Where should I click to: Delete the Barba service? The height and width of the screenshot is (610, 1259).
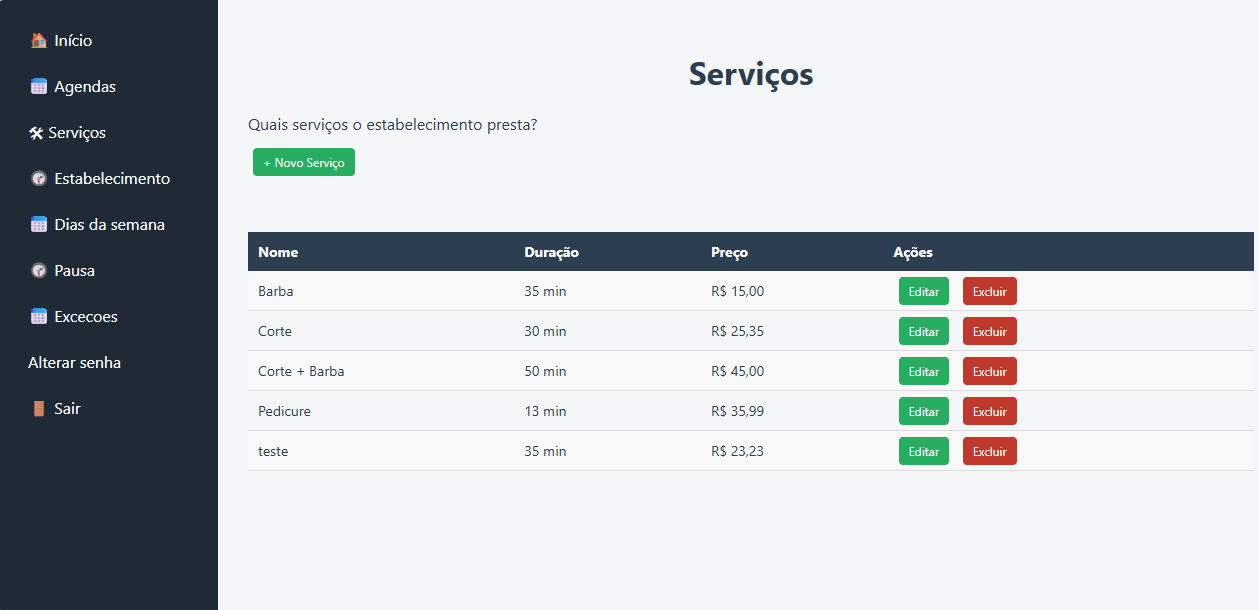[990, 291]
